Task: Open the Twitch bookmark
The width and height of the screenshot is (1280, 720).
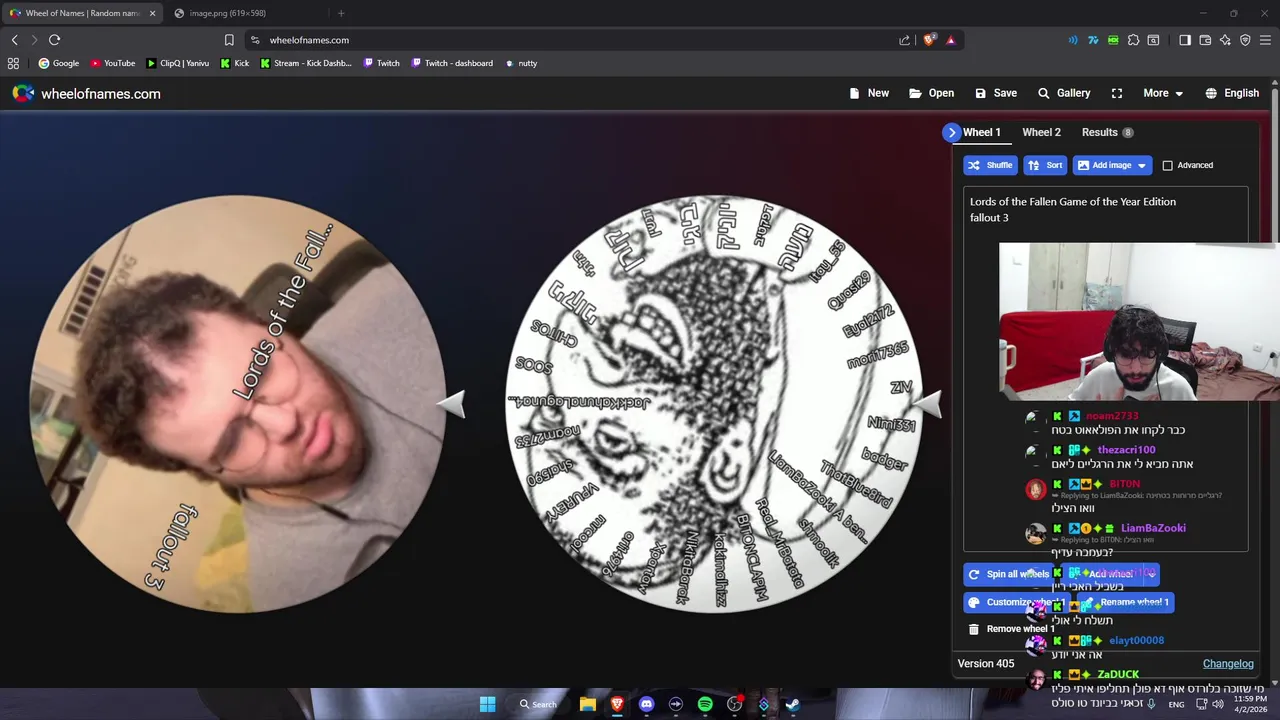Action: click(x=381, y=63)
